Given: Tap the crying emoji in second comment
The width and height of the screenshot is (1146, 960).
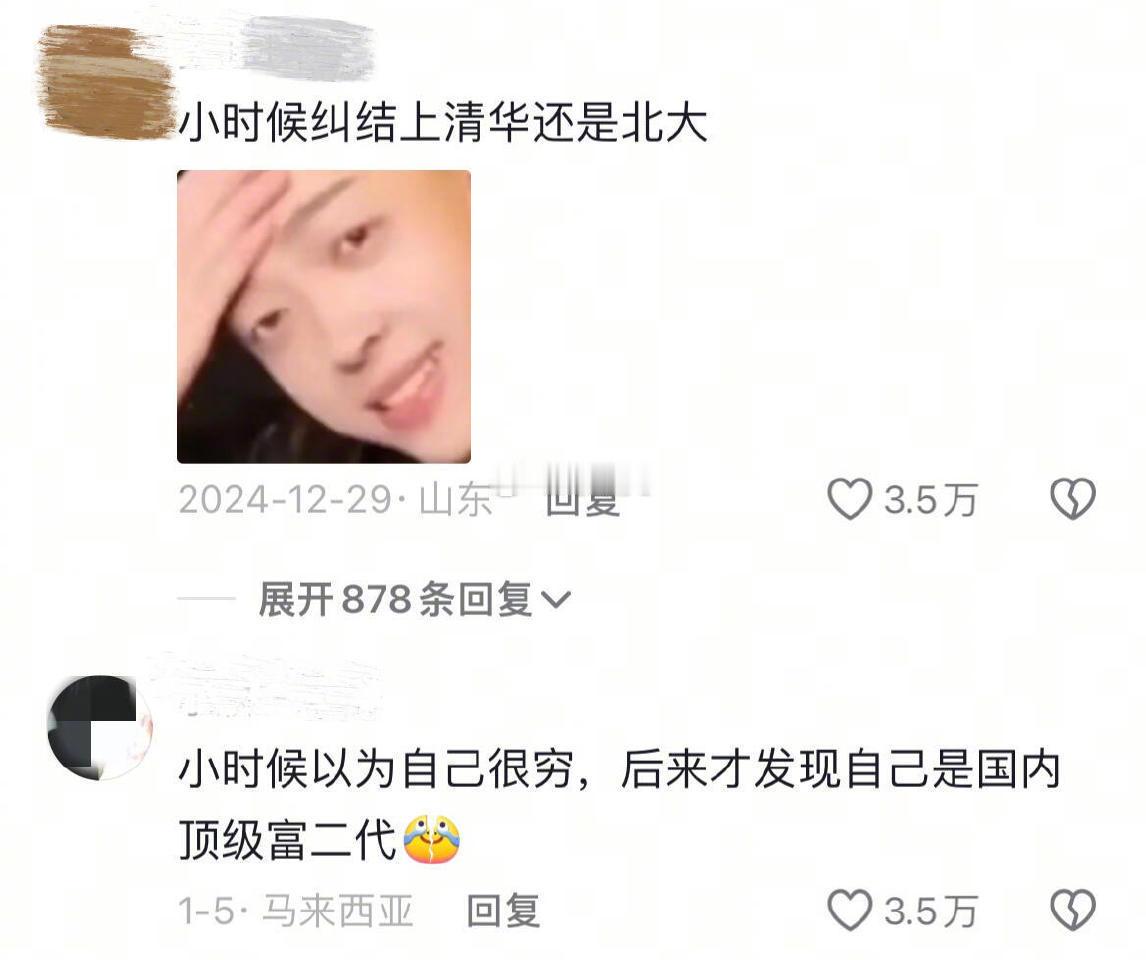Looking at the screenshot, I should coord(433,840).
